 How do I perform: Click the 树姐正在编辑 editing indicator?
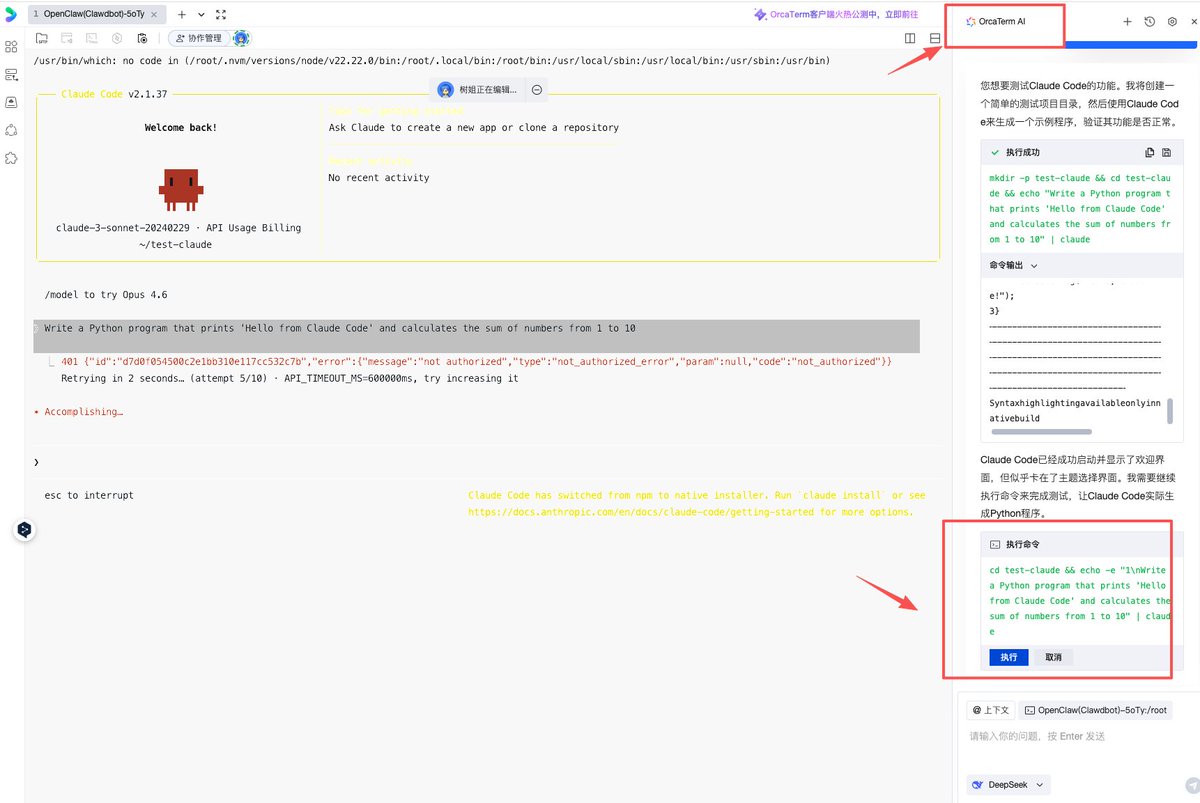click(478, 90)
